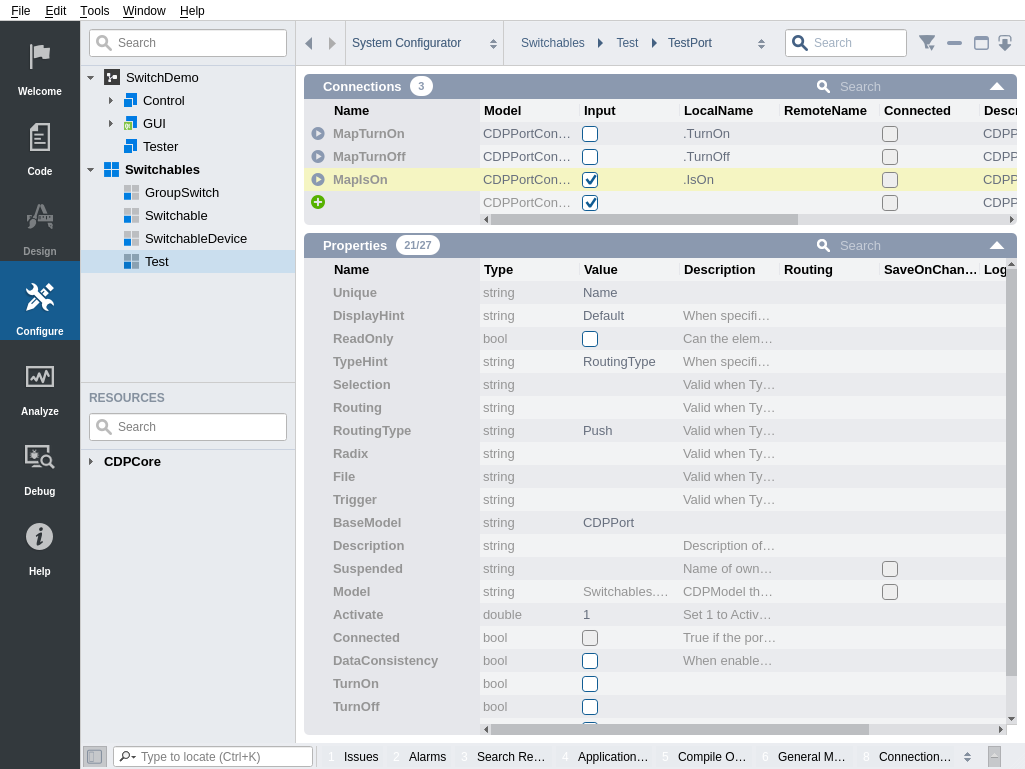Toggle the sidebar button in the status bar
Image resolution: width=1025 pixels, height=769 pixels.
[94, 757]
